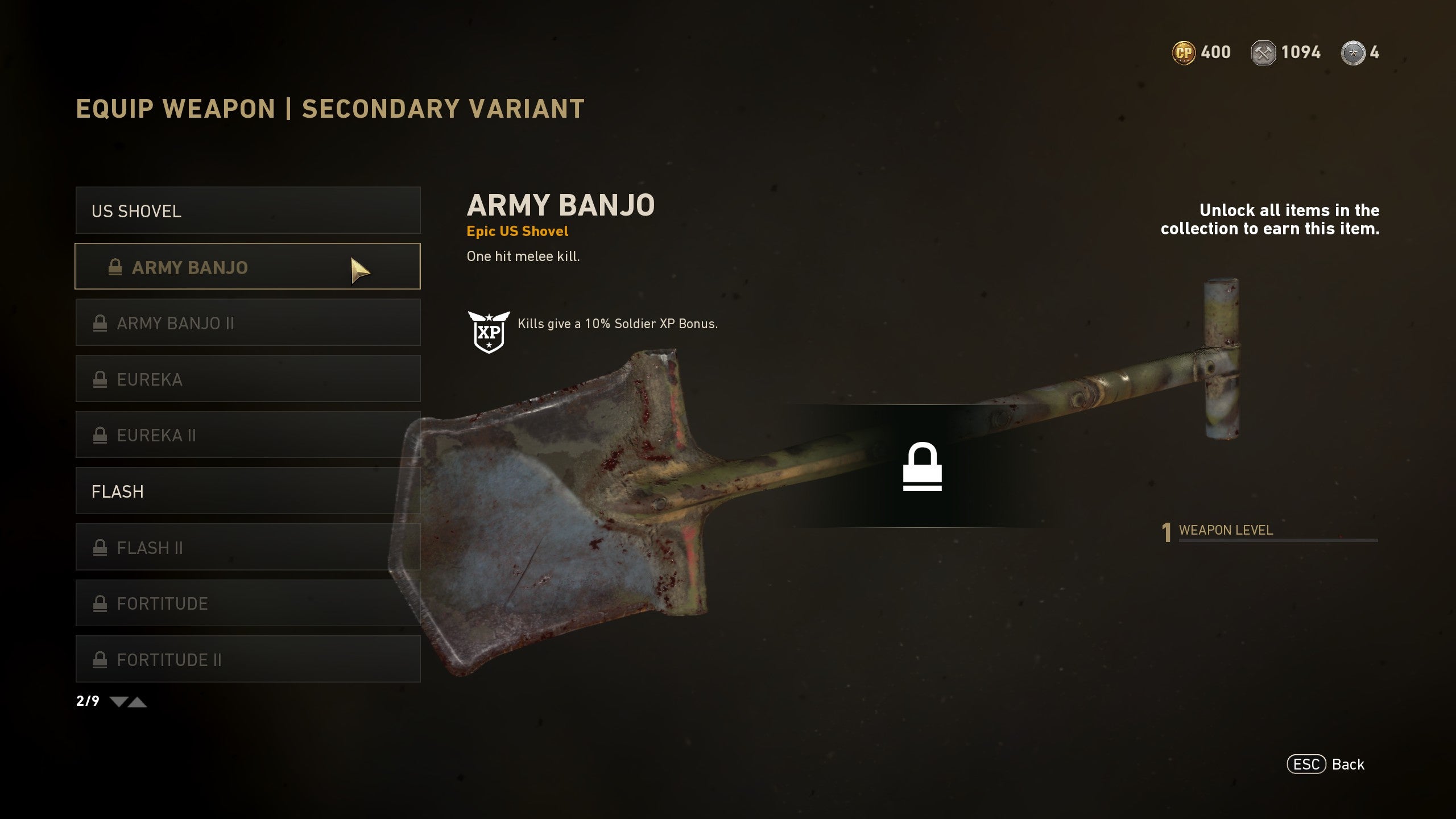Click the Soldier XP bonus badge icon
Image resolution: width=1456 pixels, height=819 pixels.
(489, 332)
